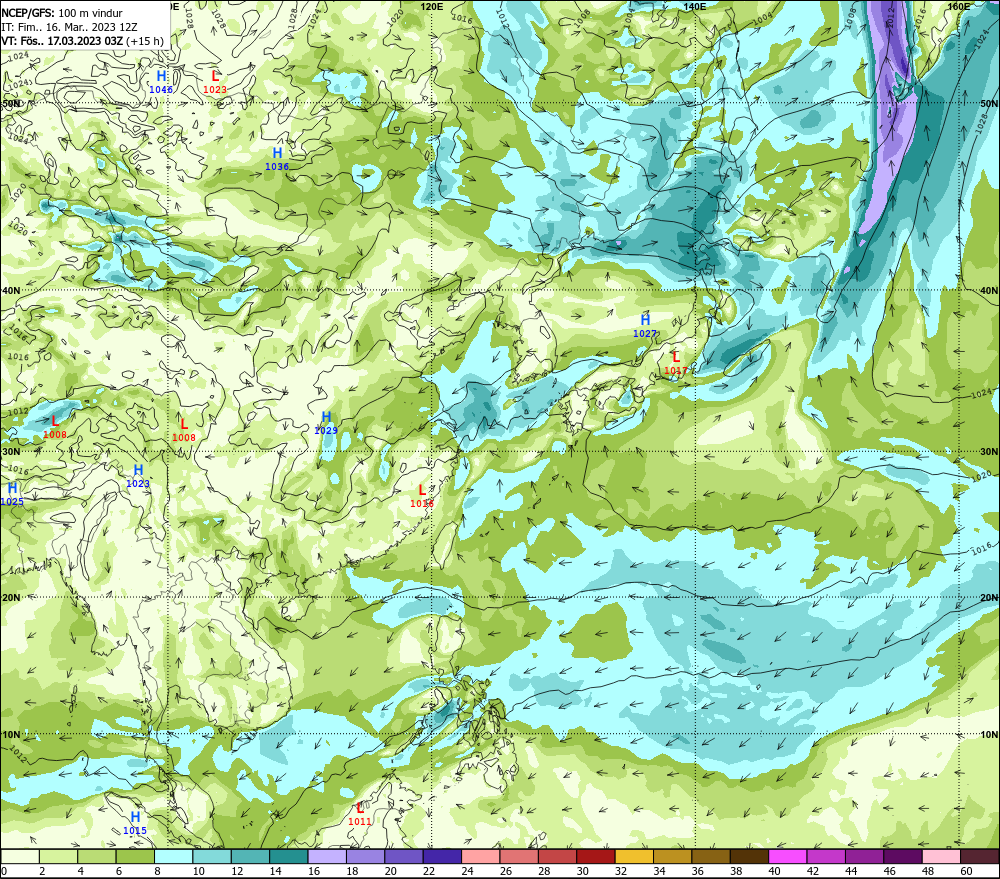Select the legend value 60
Screen dimensions: 1000x879
click(x=966, y=871)
